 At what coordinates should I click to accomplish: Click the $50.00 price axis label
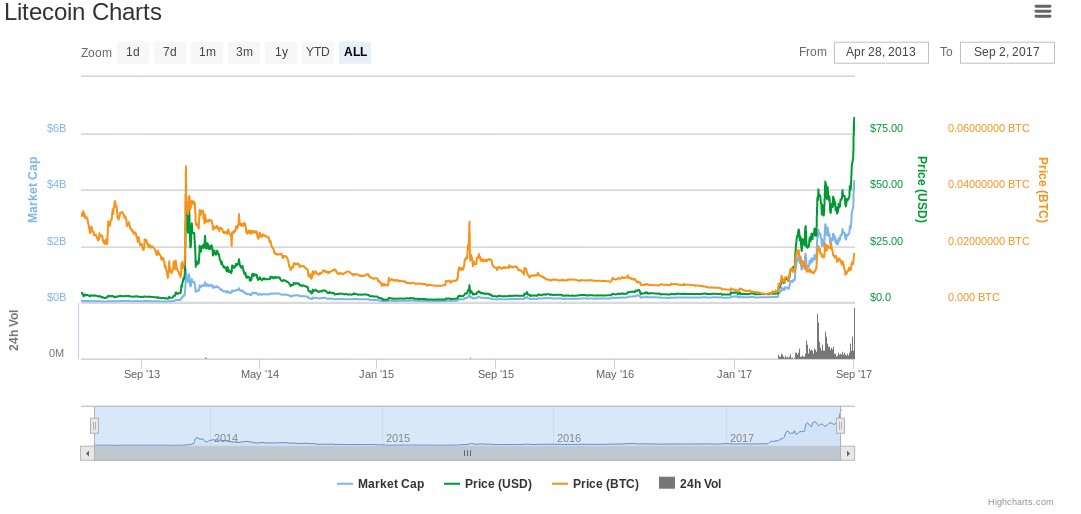tap(886, 185)
